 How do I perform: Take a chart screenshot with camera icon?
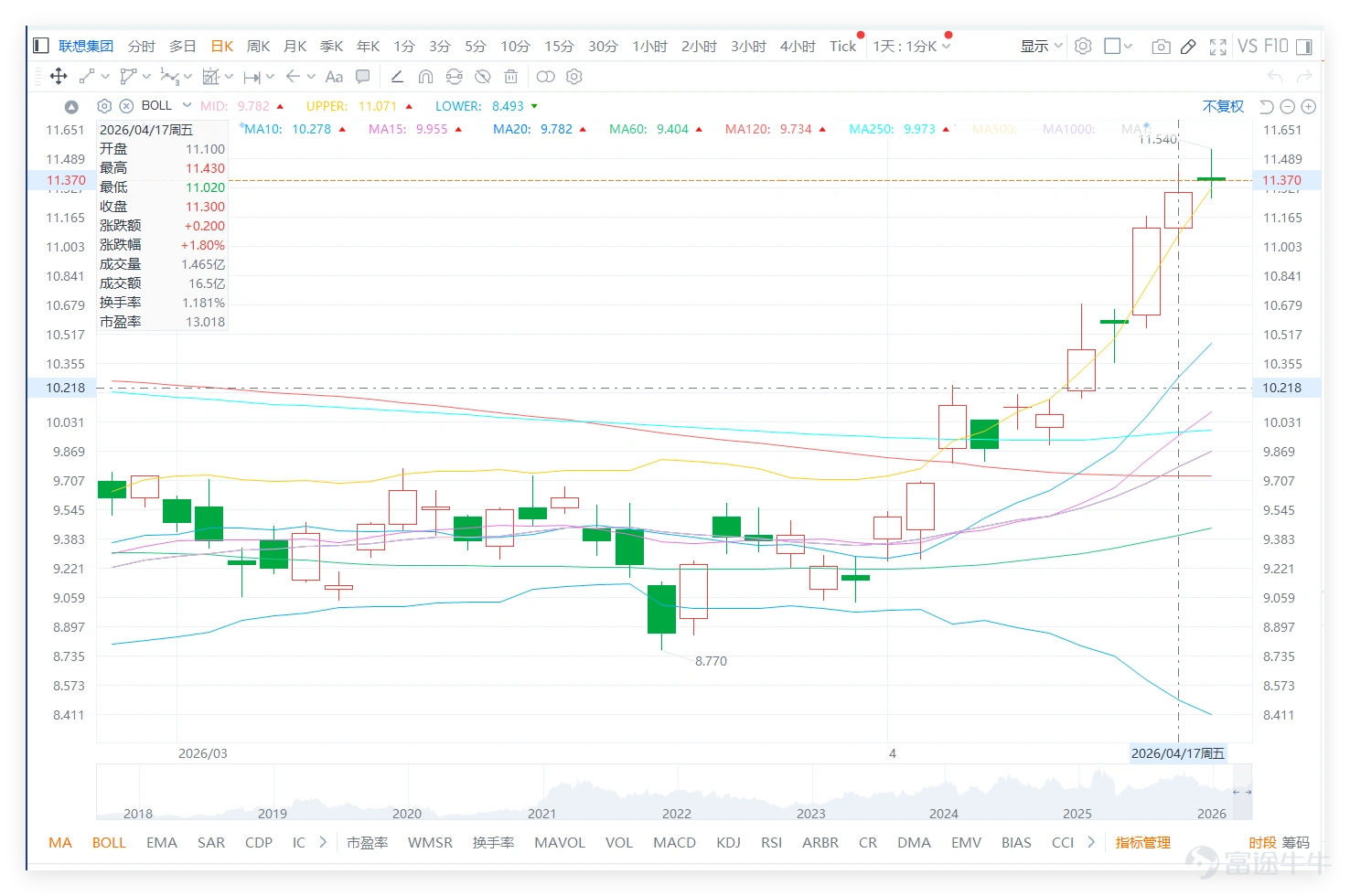(1161, 47)
